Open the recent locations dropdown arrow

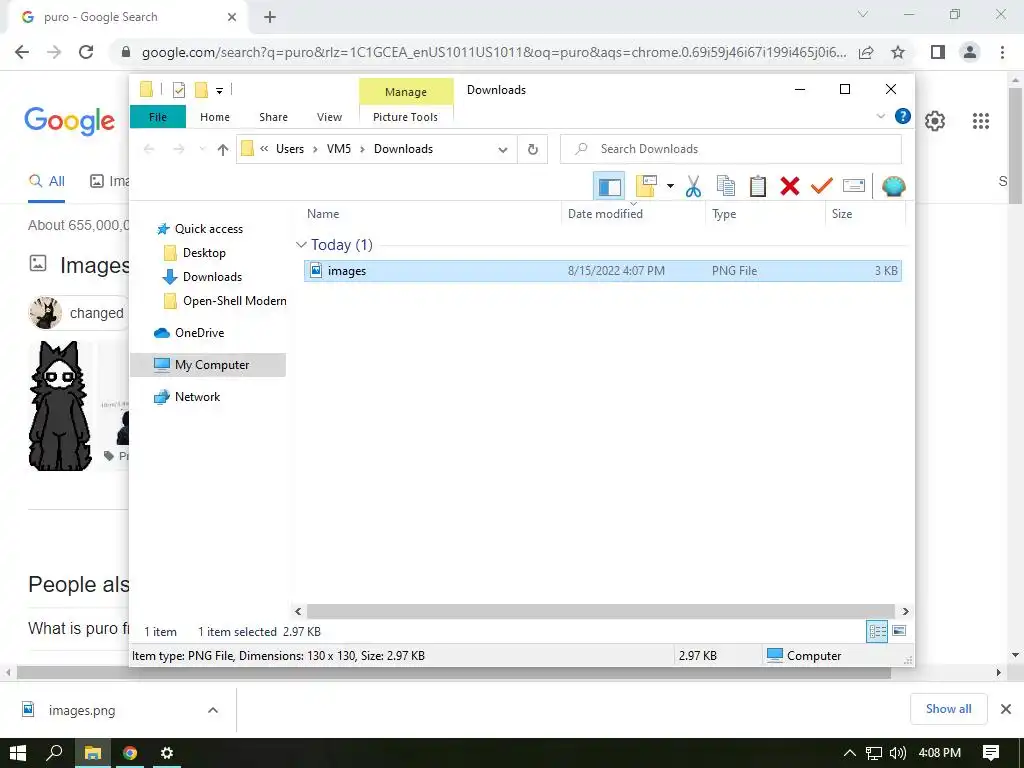click(x=202, y=150)
